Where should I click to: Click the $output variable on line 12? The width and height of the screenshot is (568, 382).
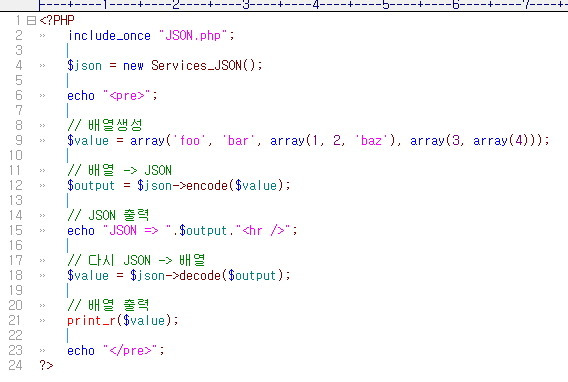click(x=91, y=185)
